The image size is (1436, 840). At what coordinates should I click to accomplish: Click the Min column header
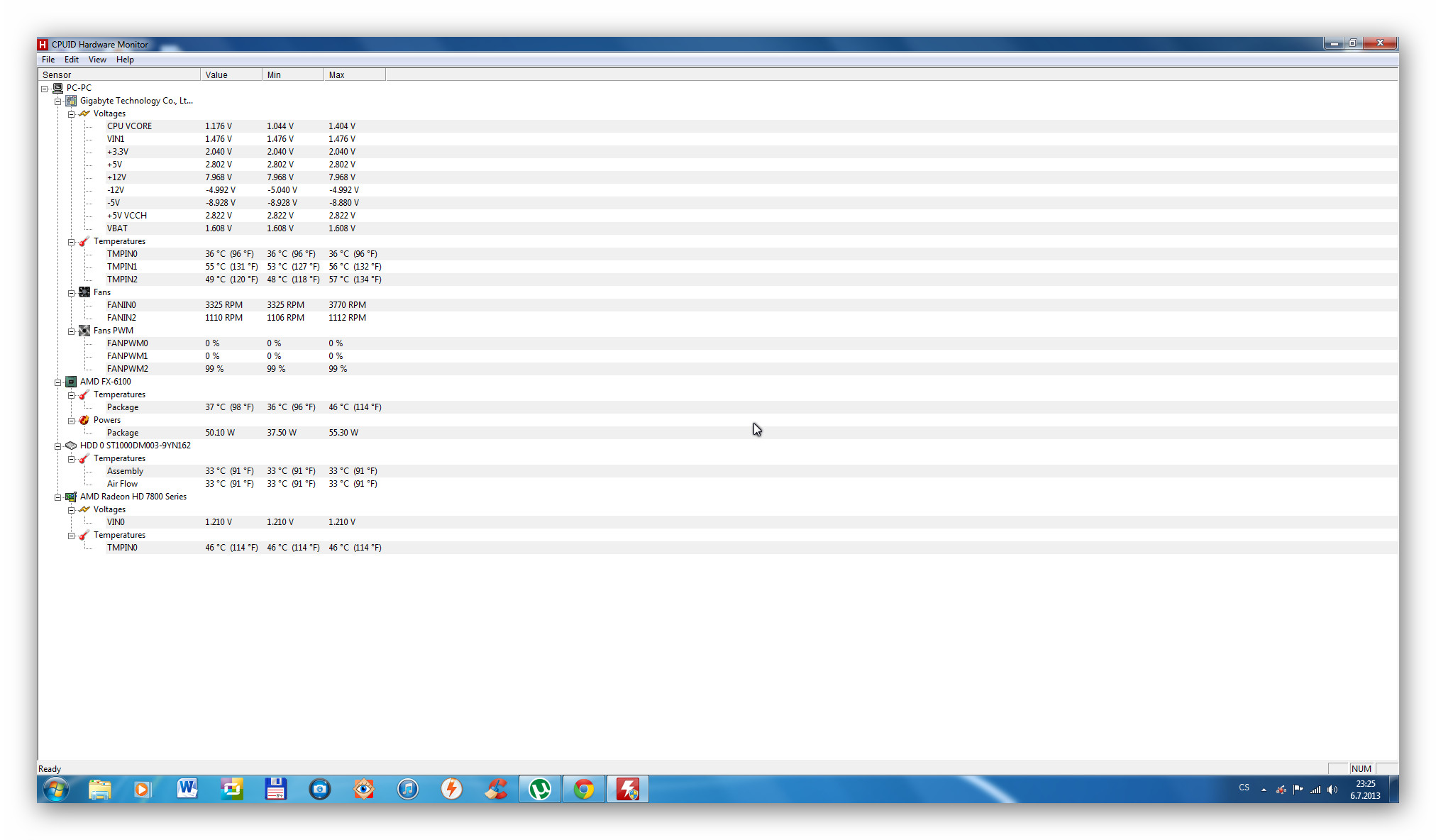coord(293,74)
